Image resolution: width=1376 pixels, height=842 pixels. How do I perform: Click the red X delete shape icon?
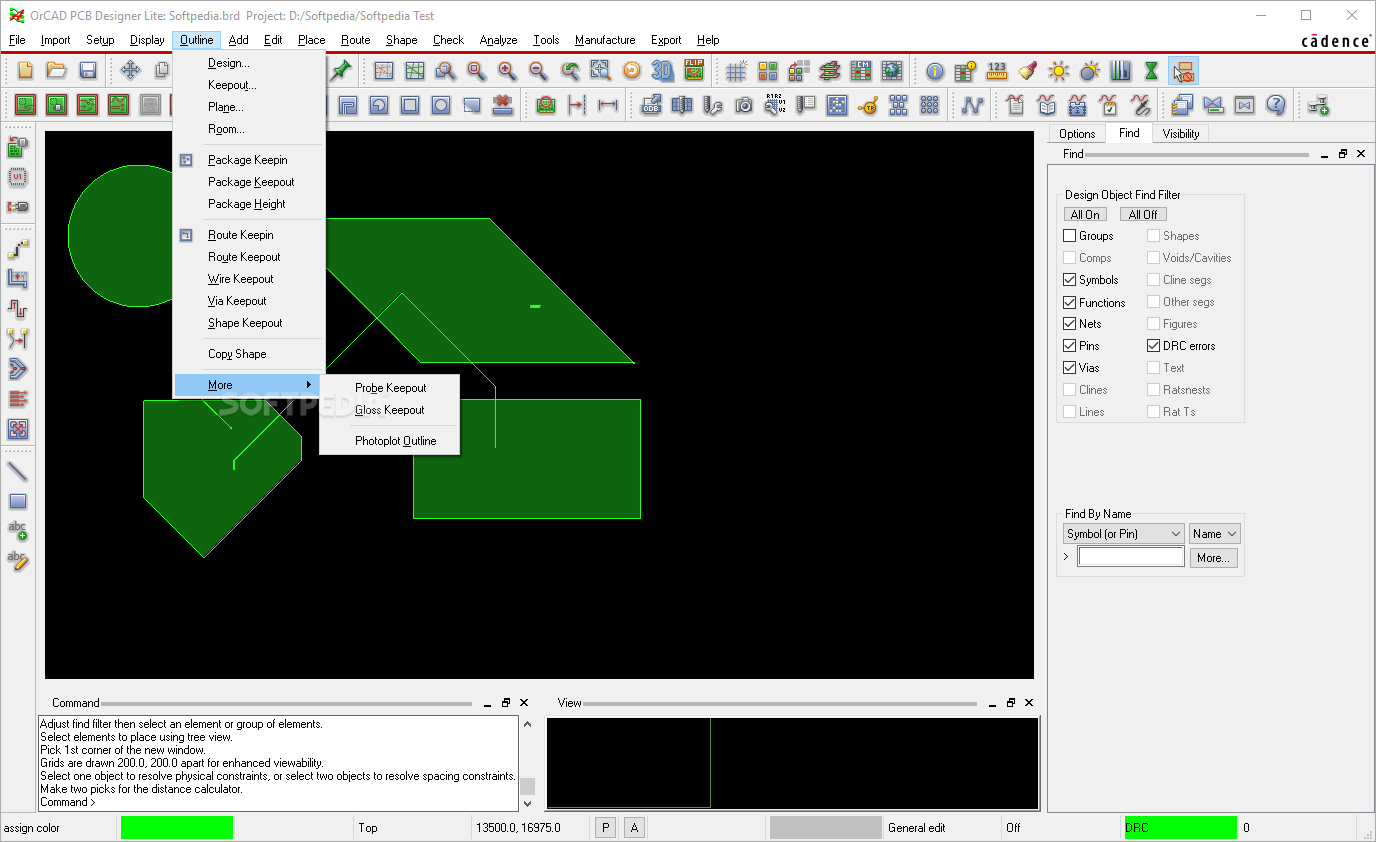[503, 105]
